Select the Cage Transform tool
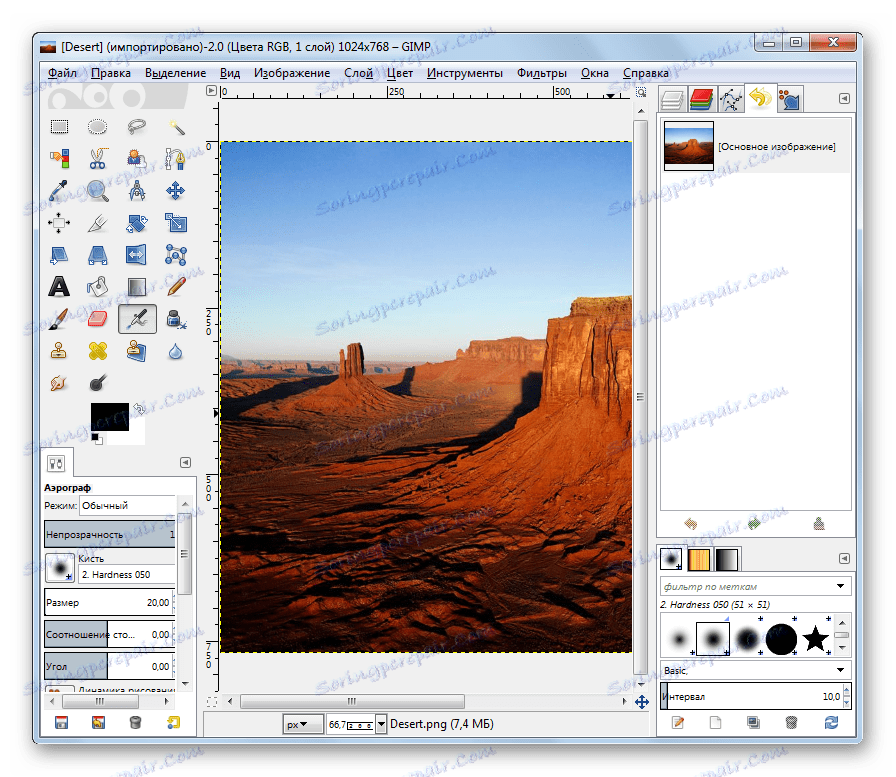The height and width of the screenshot is (777, 896). click(176, 255)
